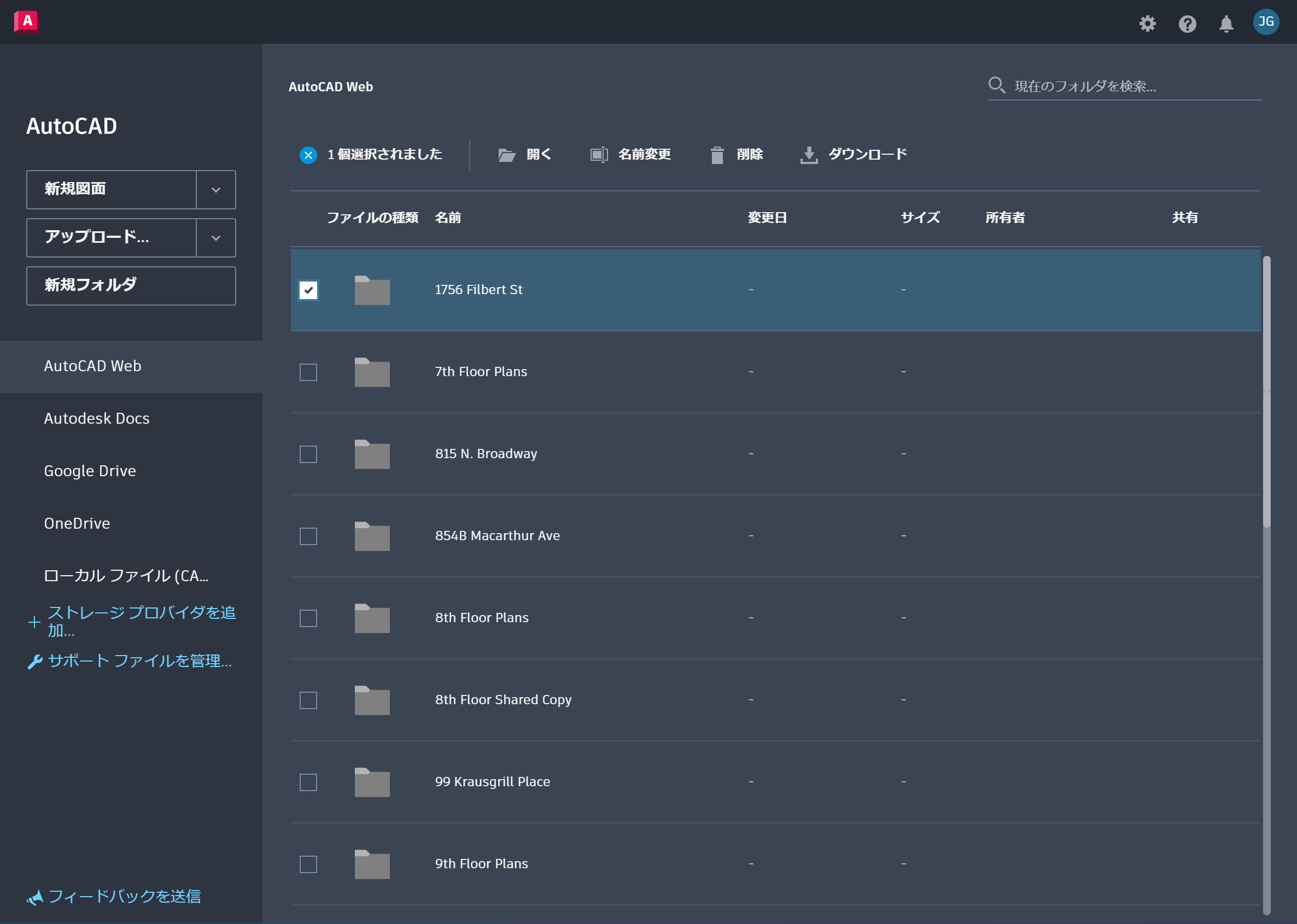The image size is (1297, 924).
Task: Click 名前変更 action button text
Action: (645, 154)
